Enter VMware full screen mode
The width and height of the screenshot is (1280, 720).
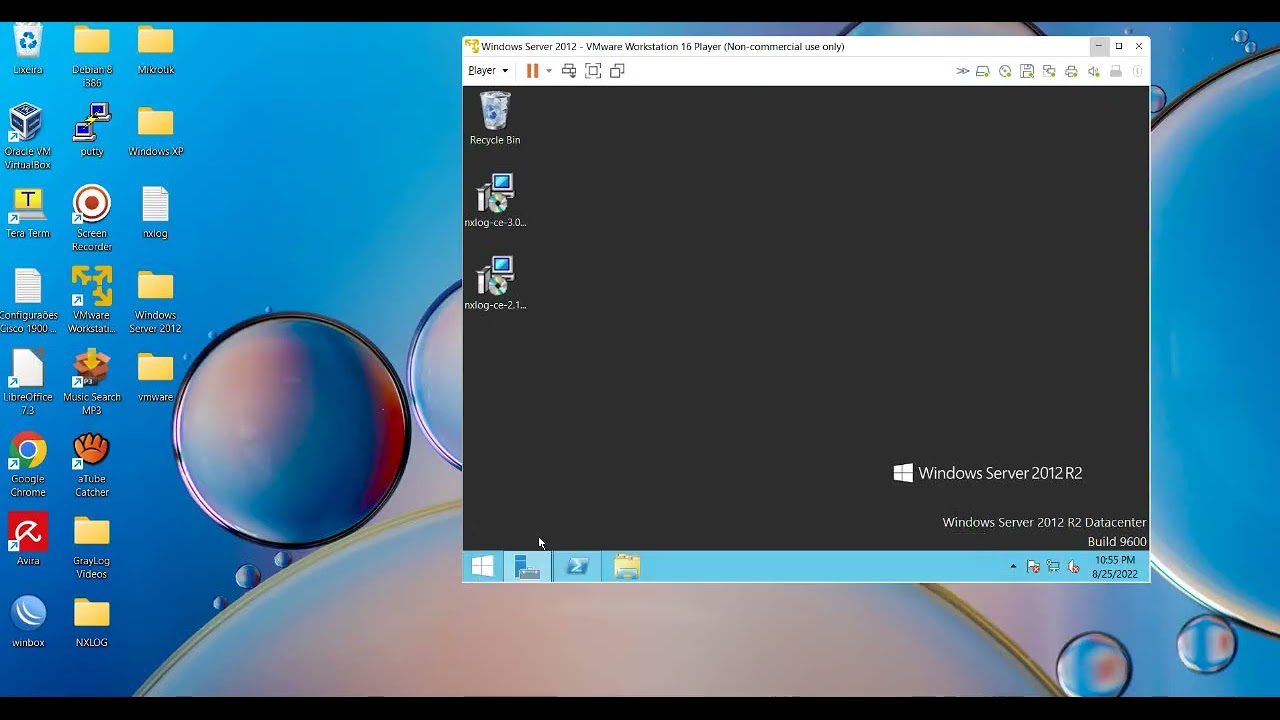coord(593,71)
